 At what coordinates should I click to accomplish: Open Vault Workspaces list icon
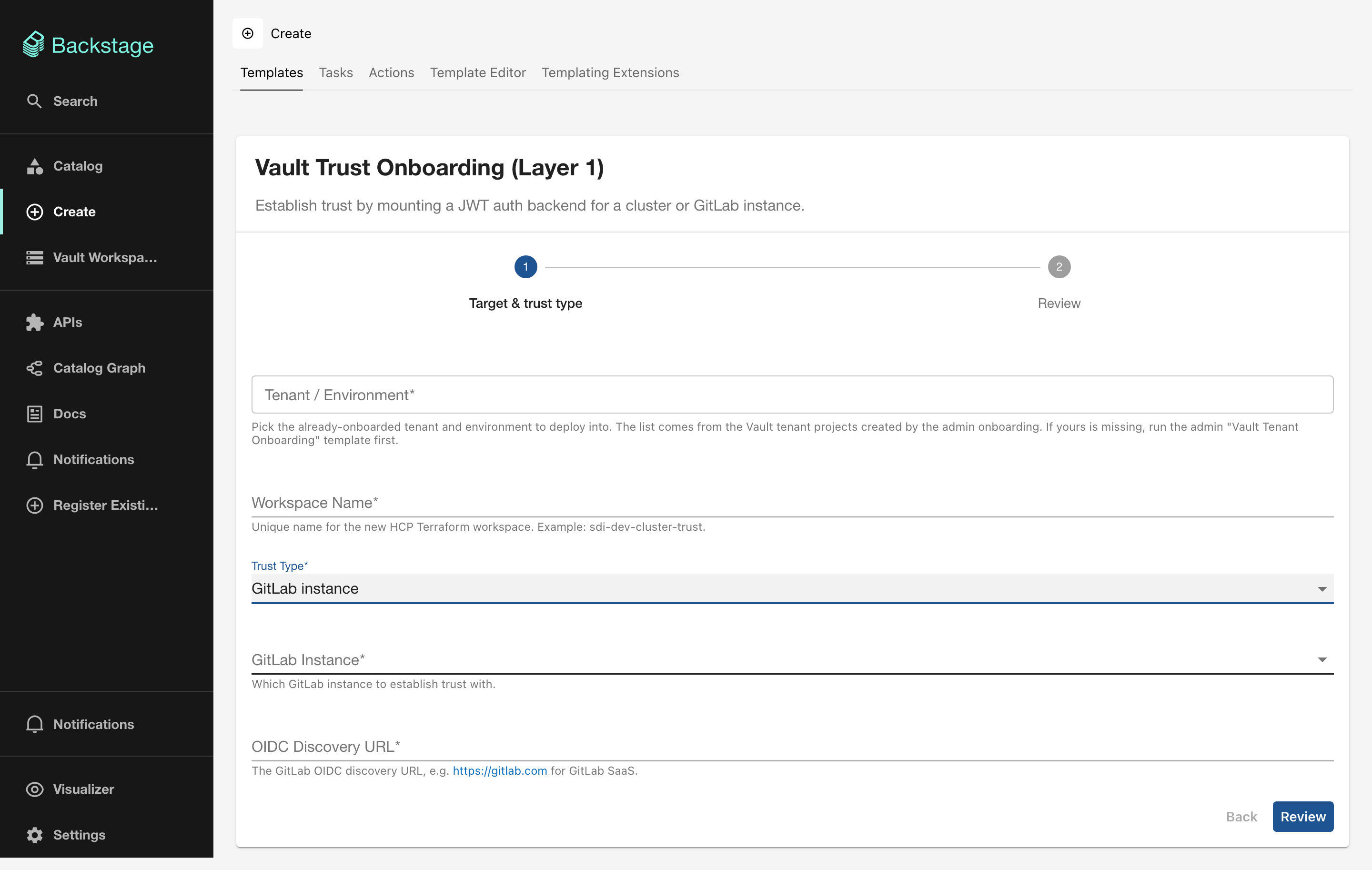(x=35, y=258)
